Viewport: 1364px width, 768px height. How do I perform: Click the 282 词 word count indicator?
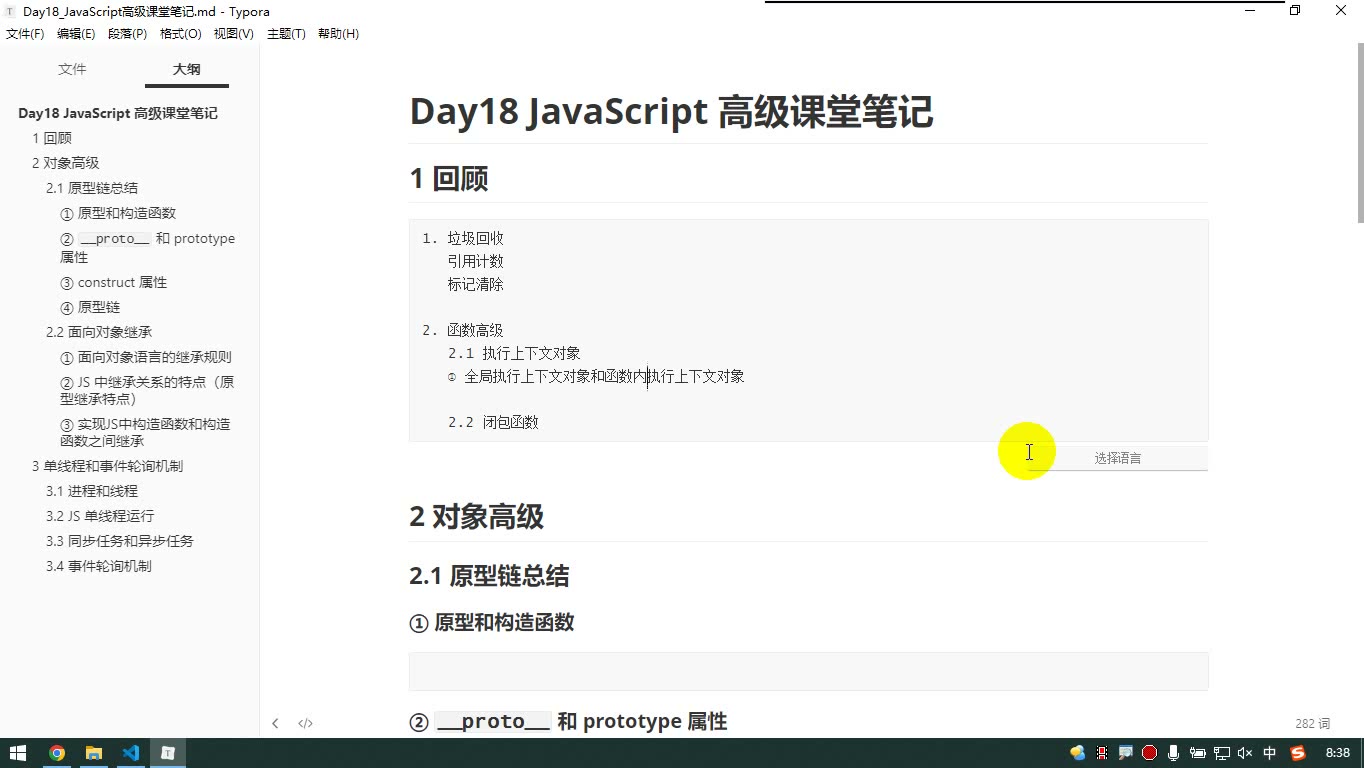point(1312,723)
